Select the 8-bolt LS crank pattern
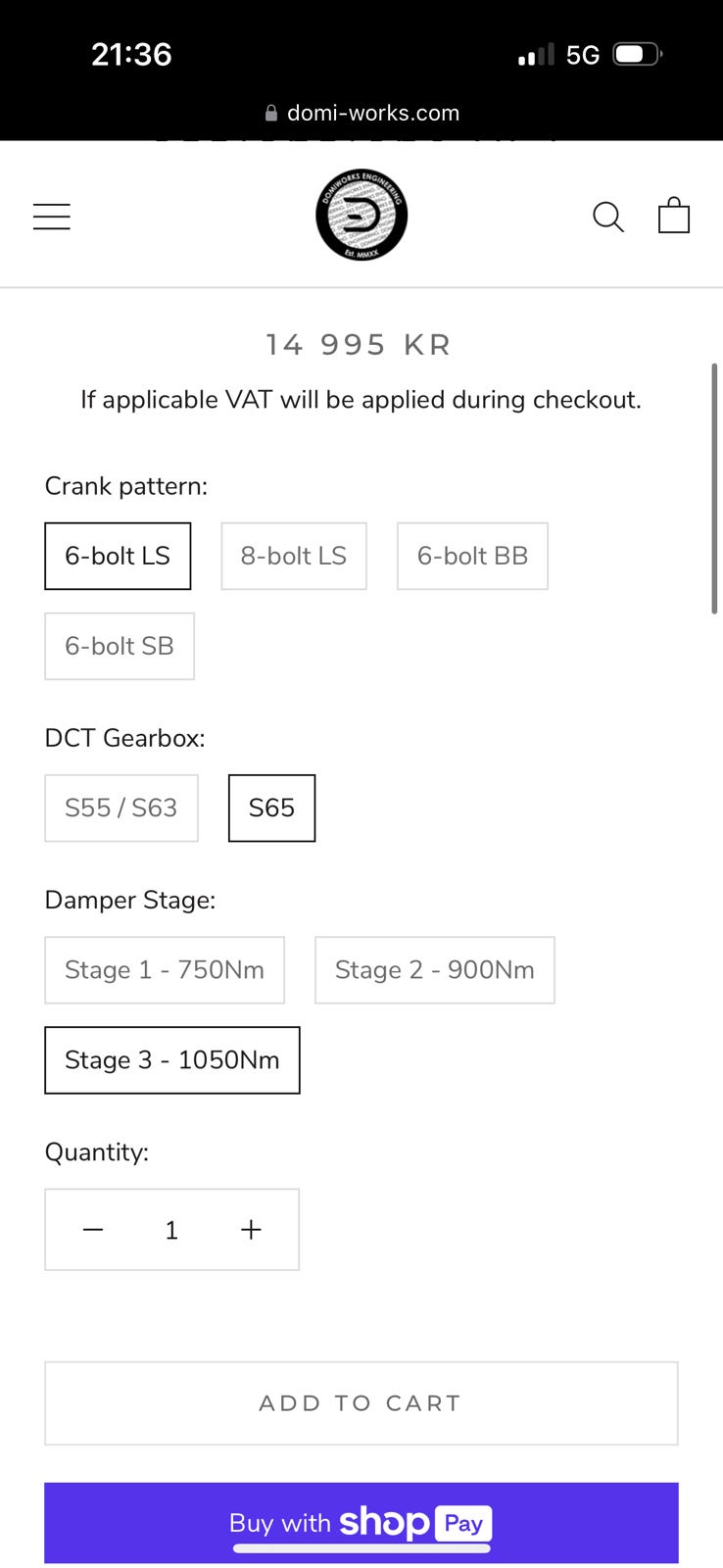723x1568 pixels. (294, 557)
